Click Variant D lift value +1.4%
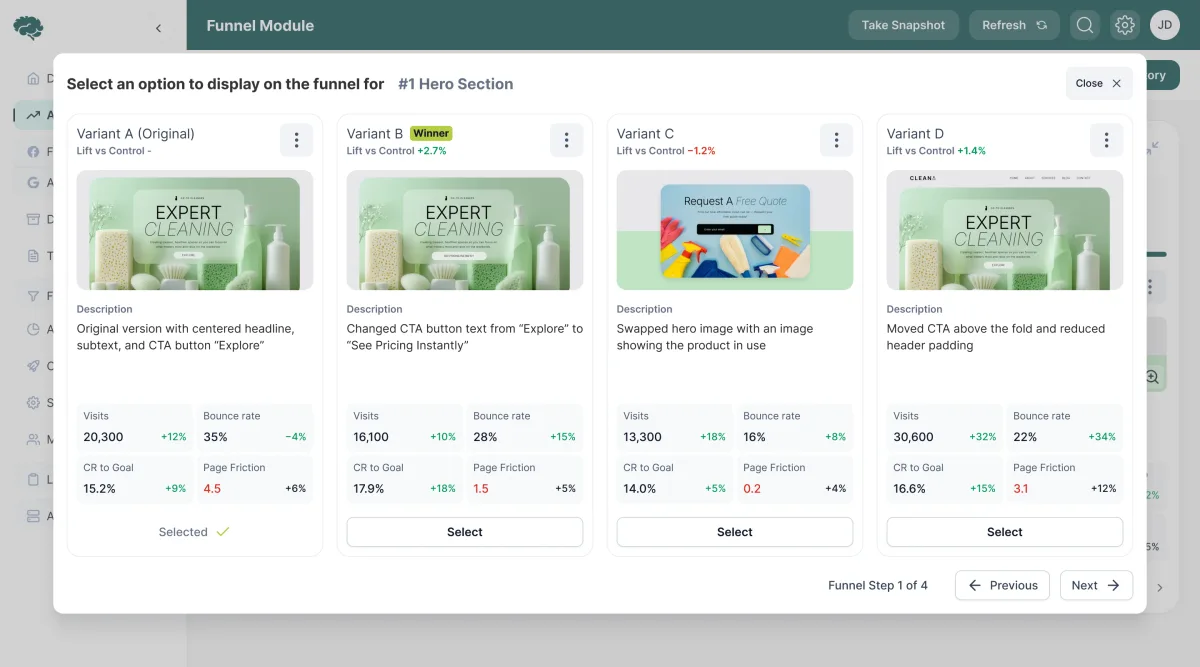This screenshot has height=667, width=1200. 971,151
